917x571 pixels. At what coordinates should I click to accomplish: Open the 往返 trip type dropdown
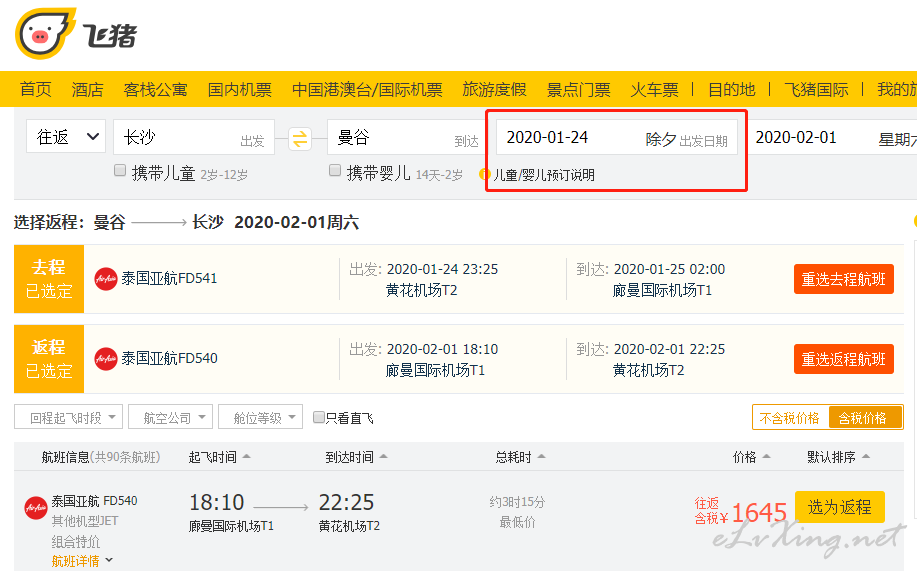(x=66, y=137)
